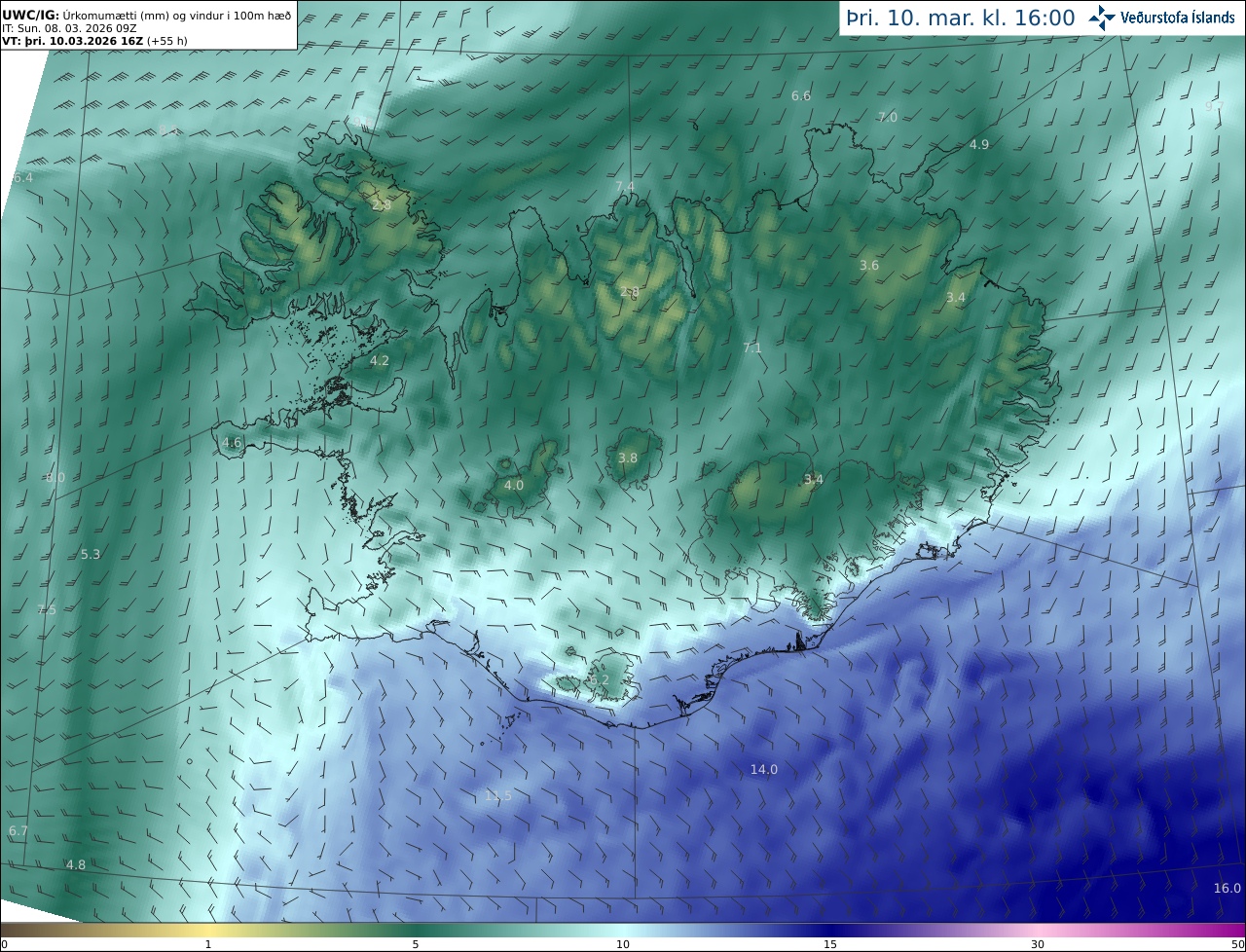Click the 4.6 value on Snæfellsnes peninsula
Screen dimensions: 1246x952
tap(232, 442)
